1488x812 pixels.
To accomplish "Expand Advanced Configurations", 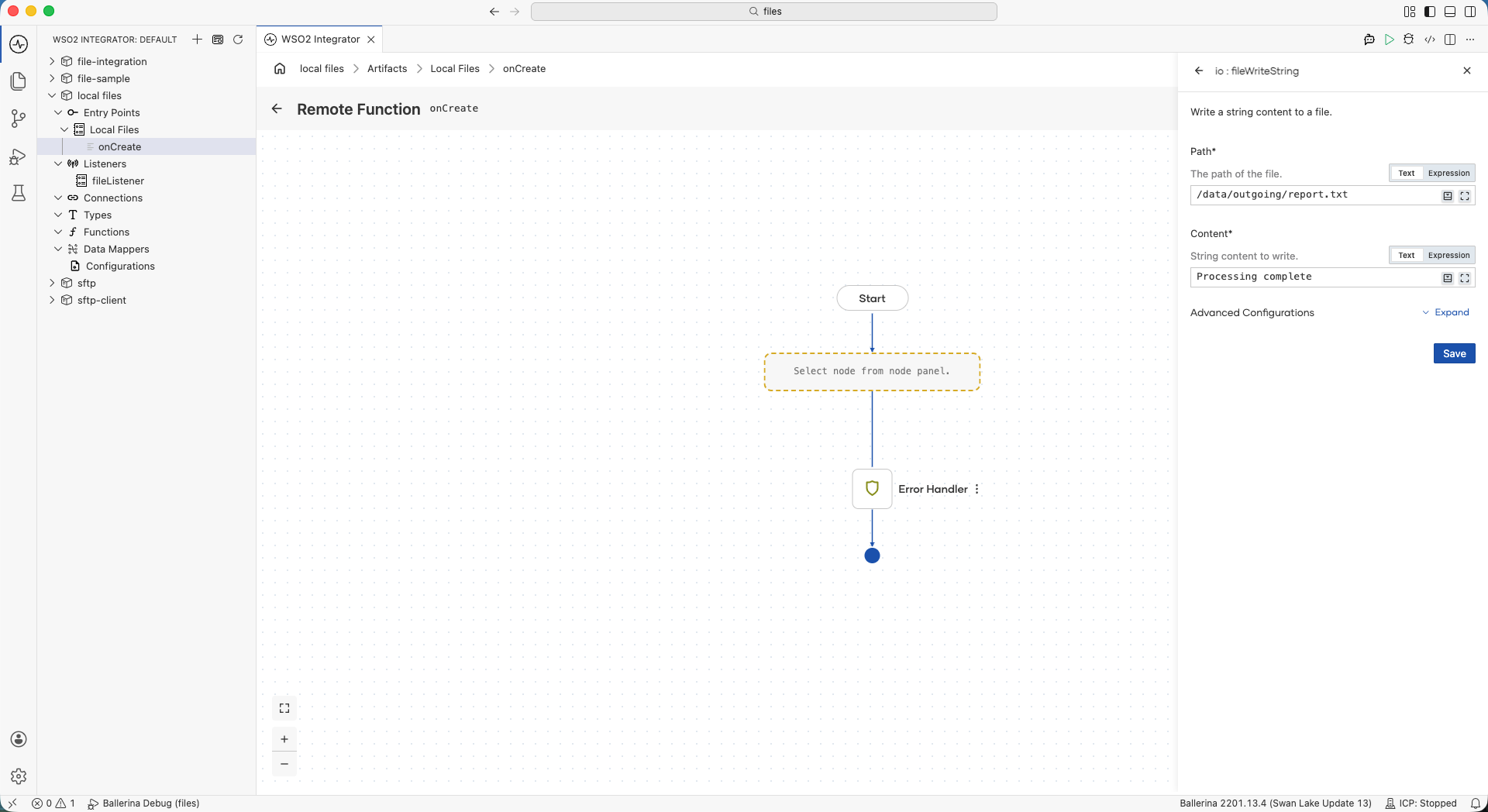I will pos(1445,313).
